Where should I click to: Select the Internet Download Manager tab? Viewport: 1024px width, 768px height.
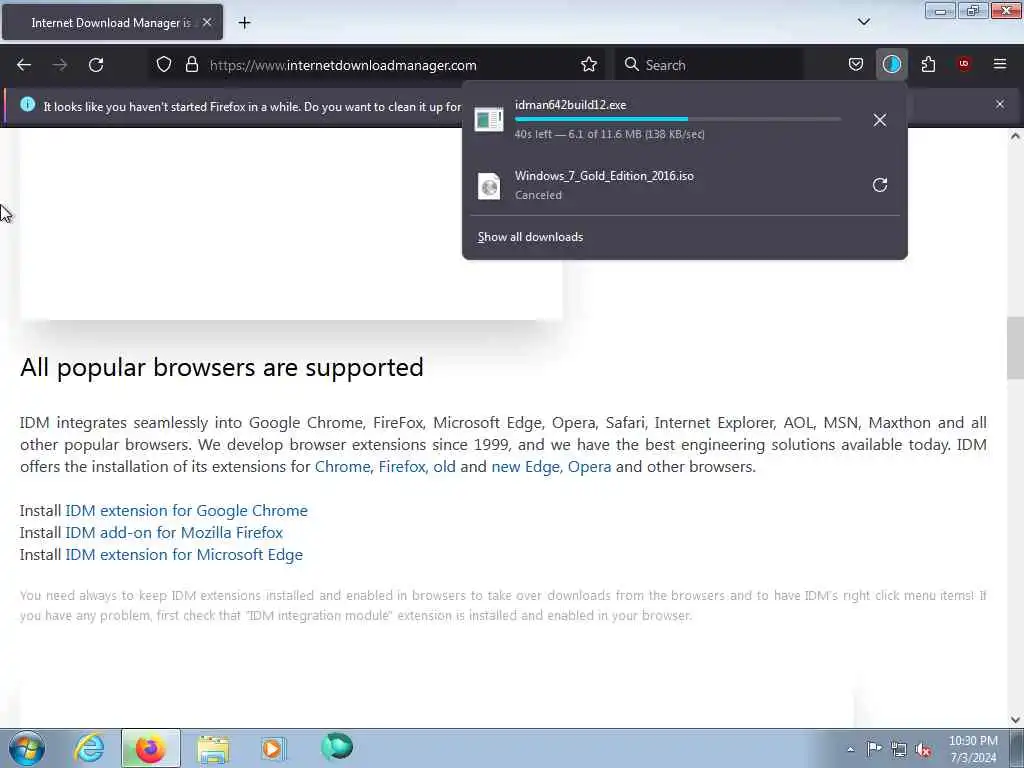pyautogui.click(x=112, y=22)
